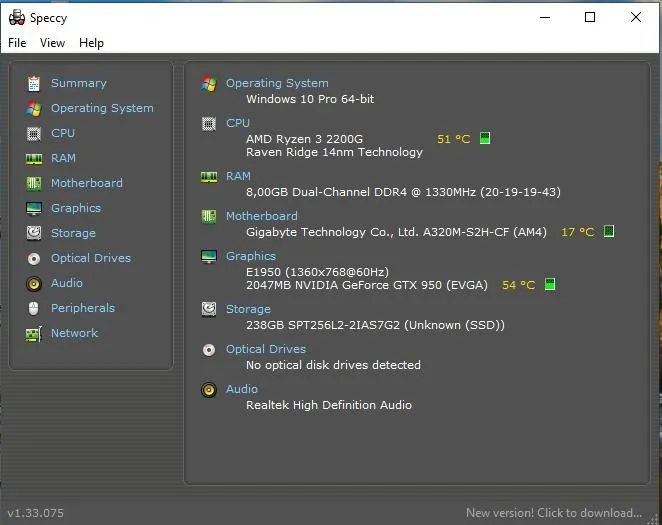Click RAM heading link in summary
Screen dimensions: 662x525
pos(238,176)
